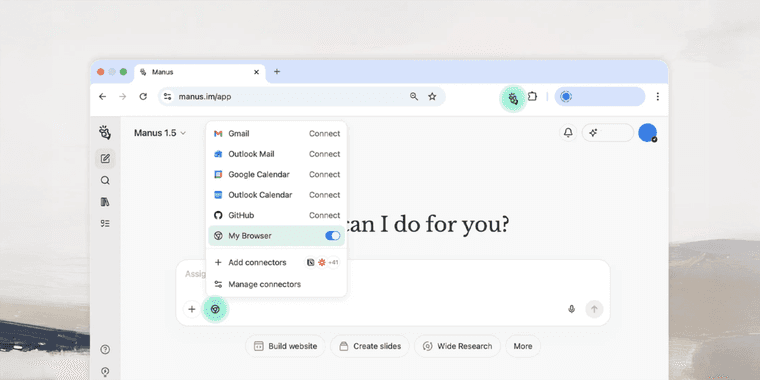Screen dimensions: 760x380
Task: Open the user profile avatar
Action: [x=648, y=133]
